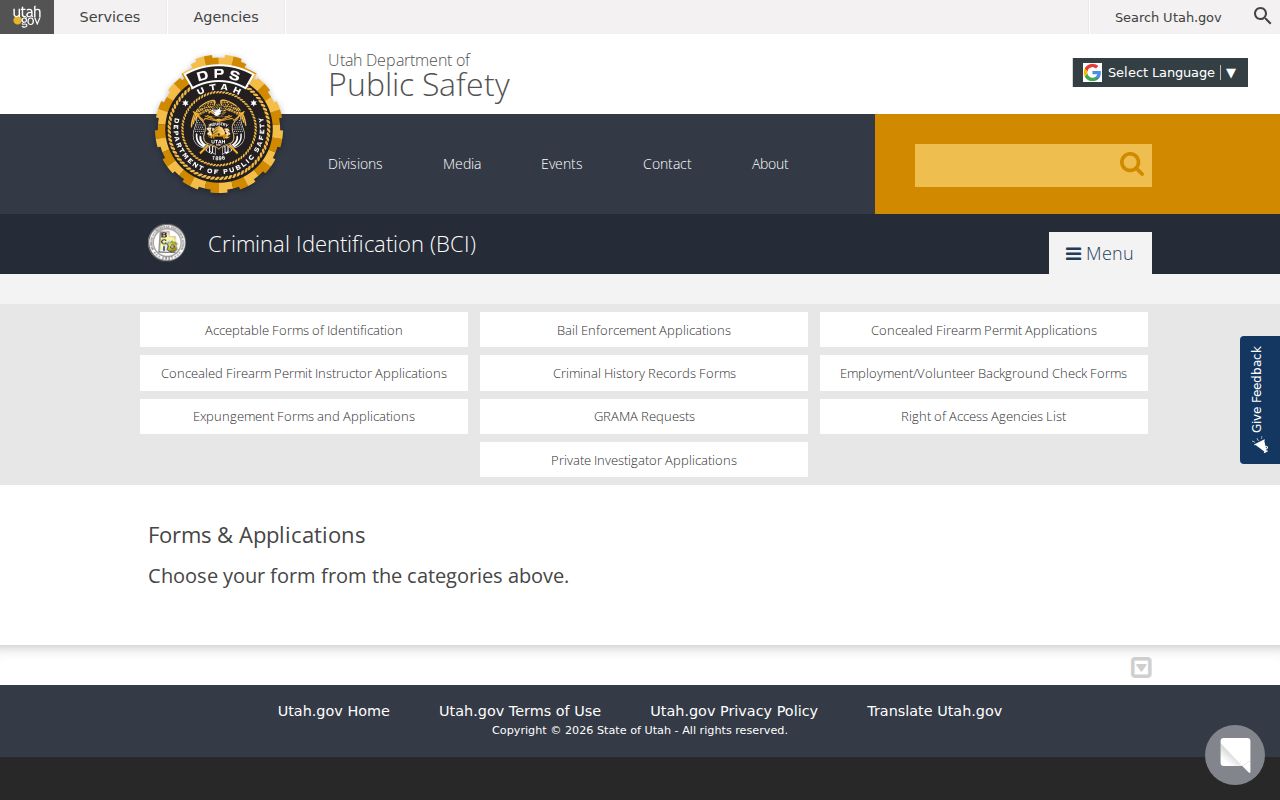Open Employment/Volunteer Background Check Forms
Image resolution: width=1280 pixels, height=800 pixels.
(x=984, y=373)
